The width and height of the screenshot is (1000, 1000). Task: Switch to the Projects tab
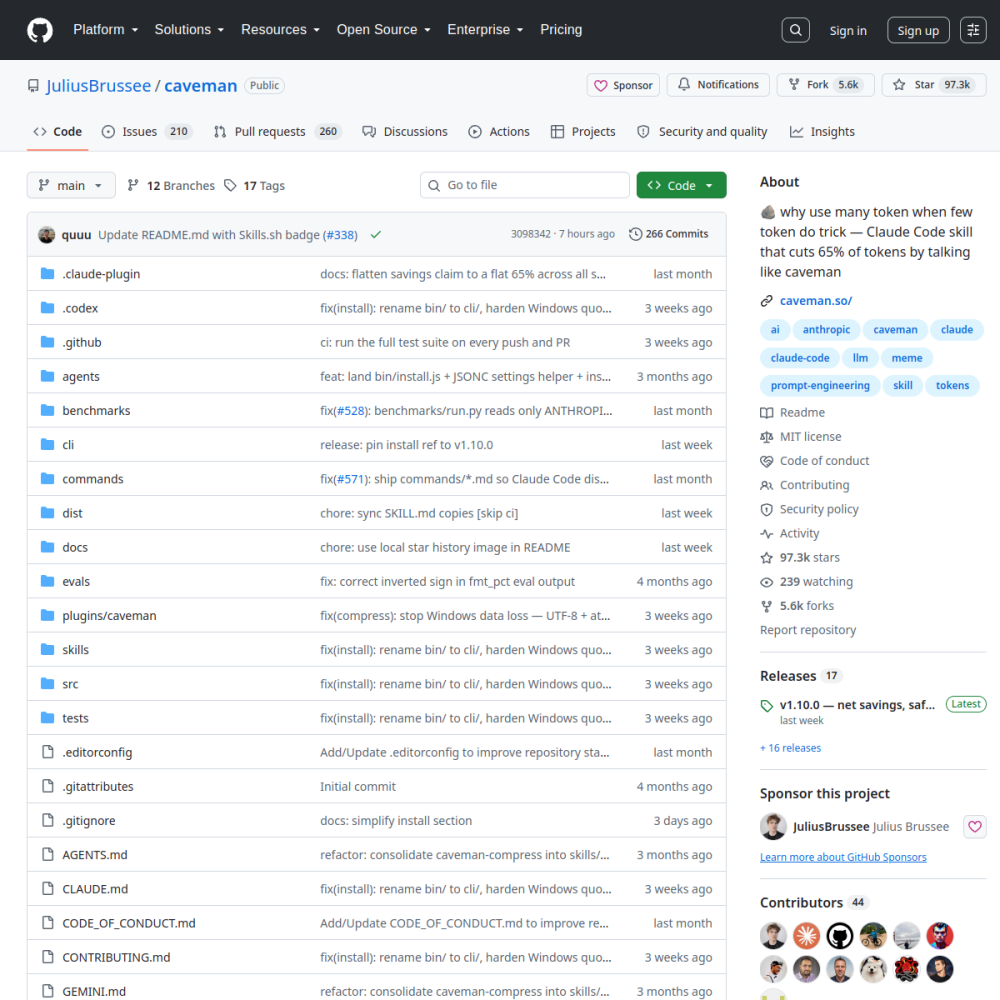(583, 131)
